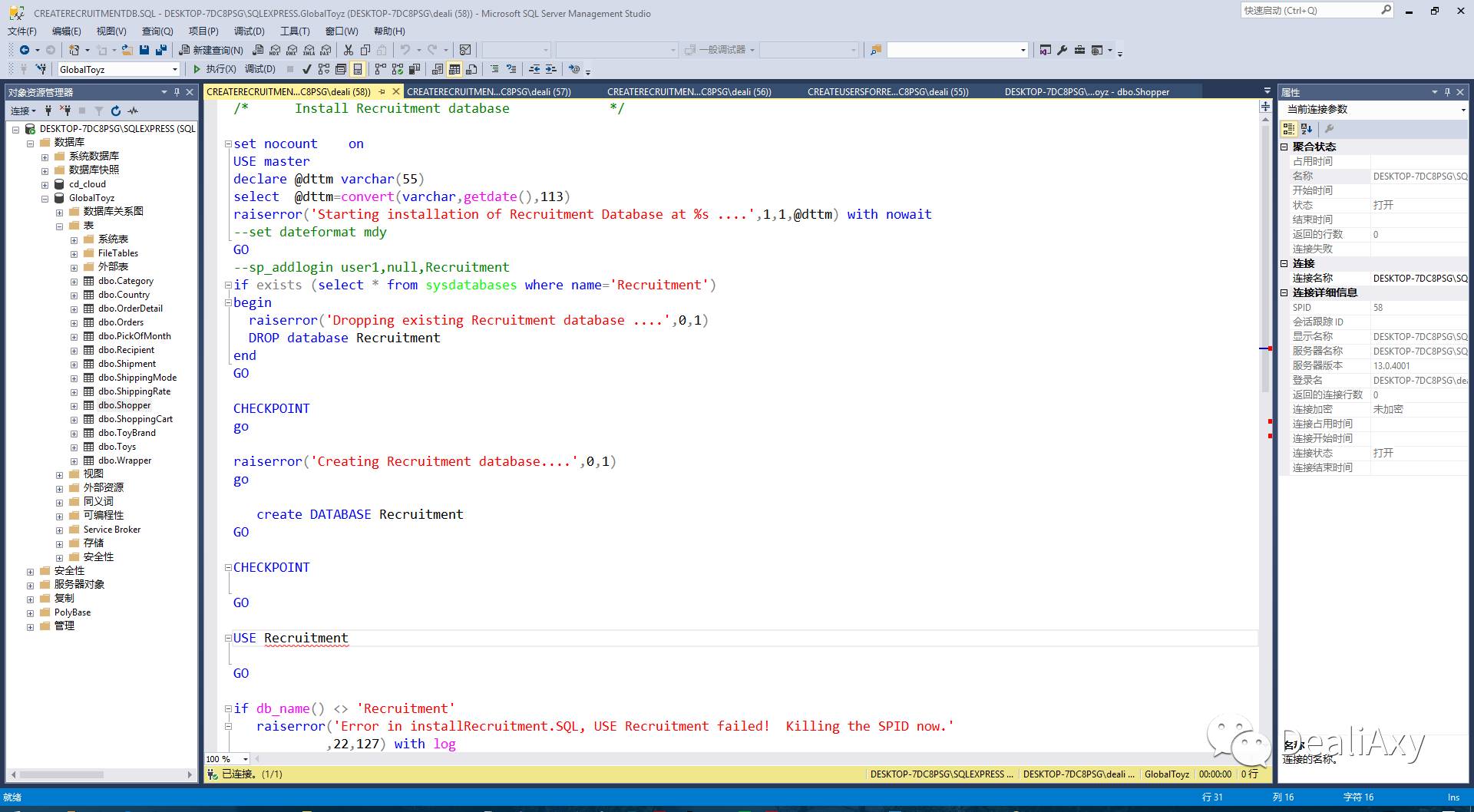Toggle IntelliSense enabled button
The image size is (1474, 812).
(x=358, y=69)
